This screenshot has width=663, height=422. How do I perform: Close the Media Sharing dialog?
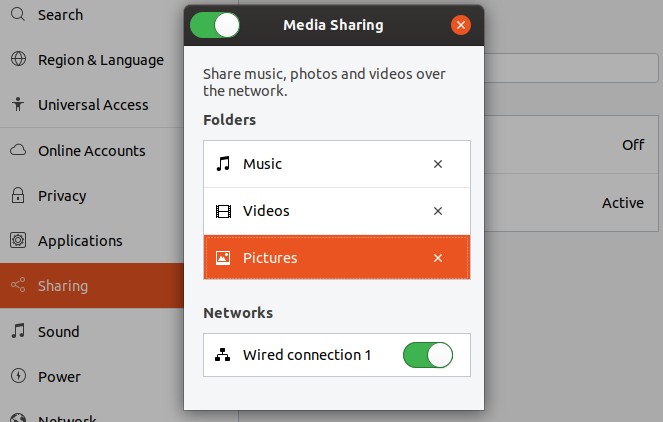[460, 25]
